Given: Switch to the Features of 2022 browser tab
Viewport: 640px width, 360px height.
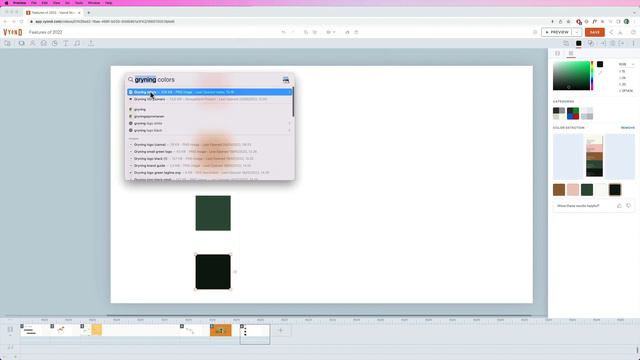Looking at the screenshot, I should (52, 13).
